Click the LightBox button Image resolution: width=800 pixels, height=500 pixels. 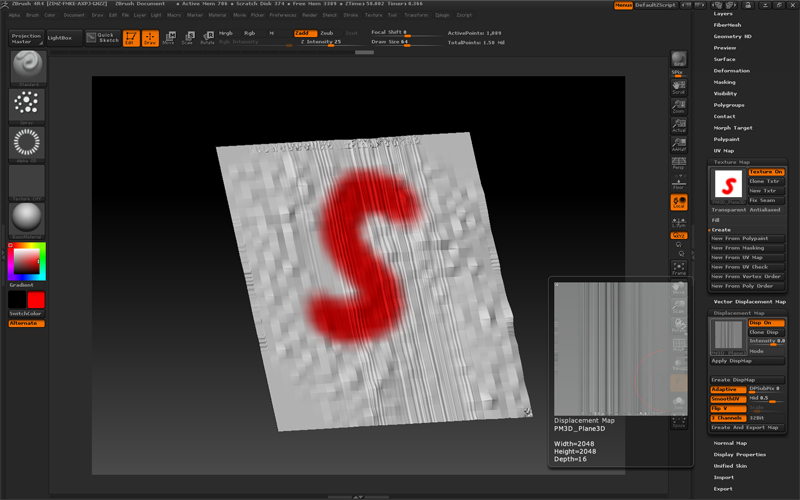[64, 38]
